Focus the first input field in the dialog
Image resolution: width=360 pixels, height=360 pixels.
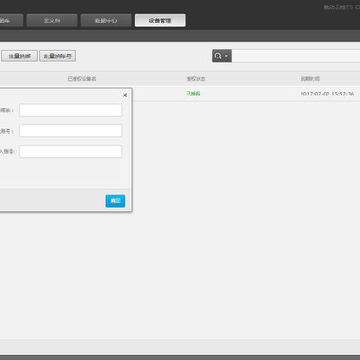[x=71, y=110]
